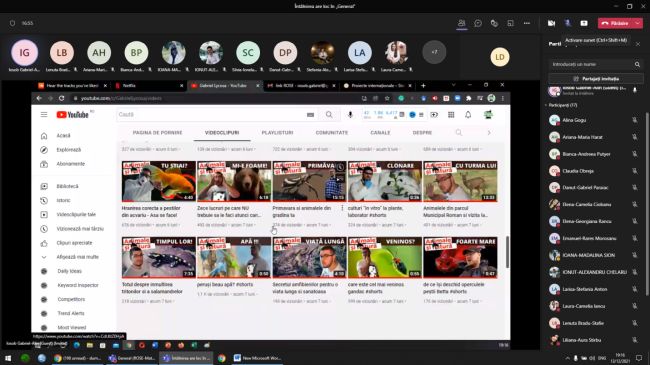Click the browser back arrow
650x365 pixels.
(x=39, y=98)
